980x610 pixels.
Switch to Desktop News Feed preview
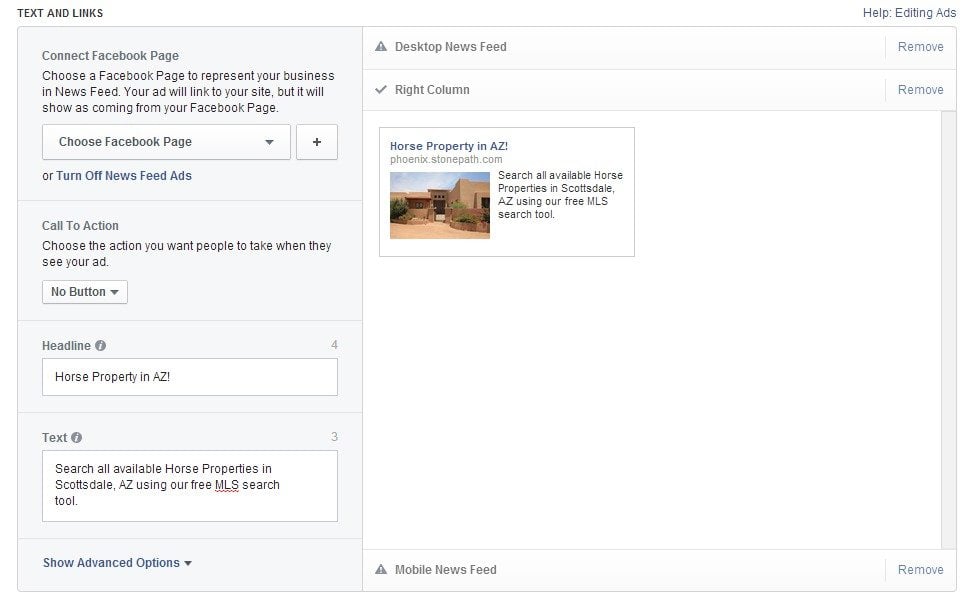[x=450, y=47]
